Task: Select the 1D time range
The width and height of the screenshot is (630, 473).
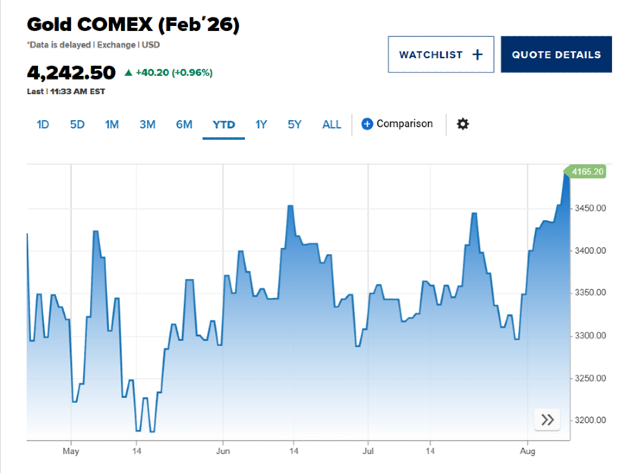Action: click(x=43, y=125)
